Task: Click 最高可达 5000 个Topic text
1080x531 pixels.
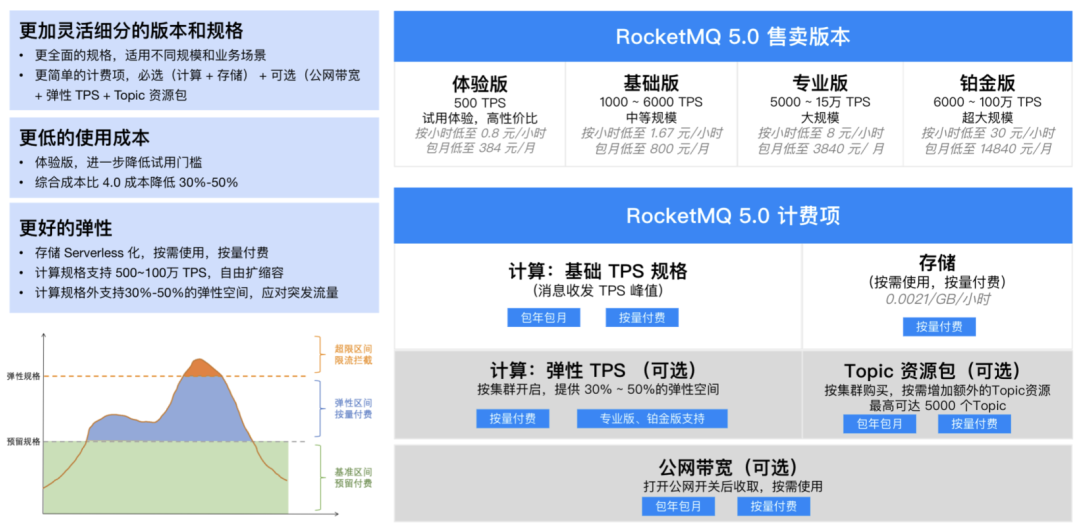Action: (x=939, y=406)
